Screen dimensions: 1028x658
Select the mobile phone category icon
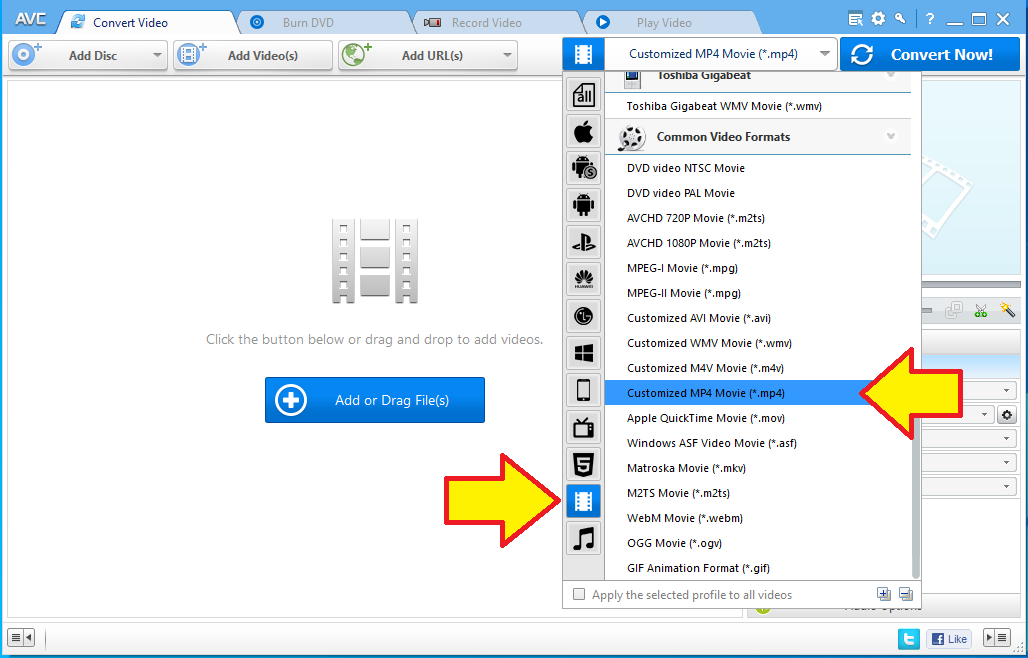[x=583, y=391]
